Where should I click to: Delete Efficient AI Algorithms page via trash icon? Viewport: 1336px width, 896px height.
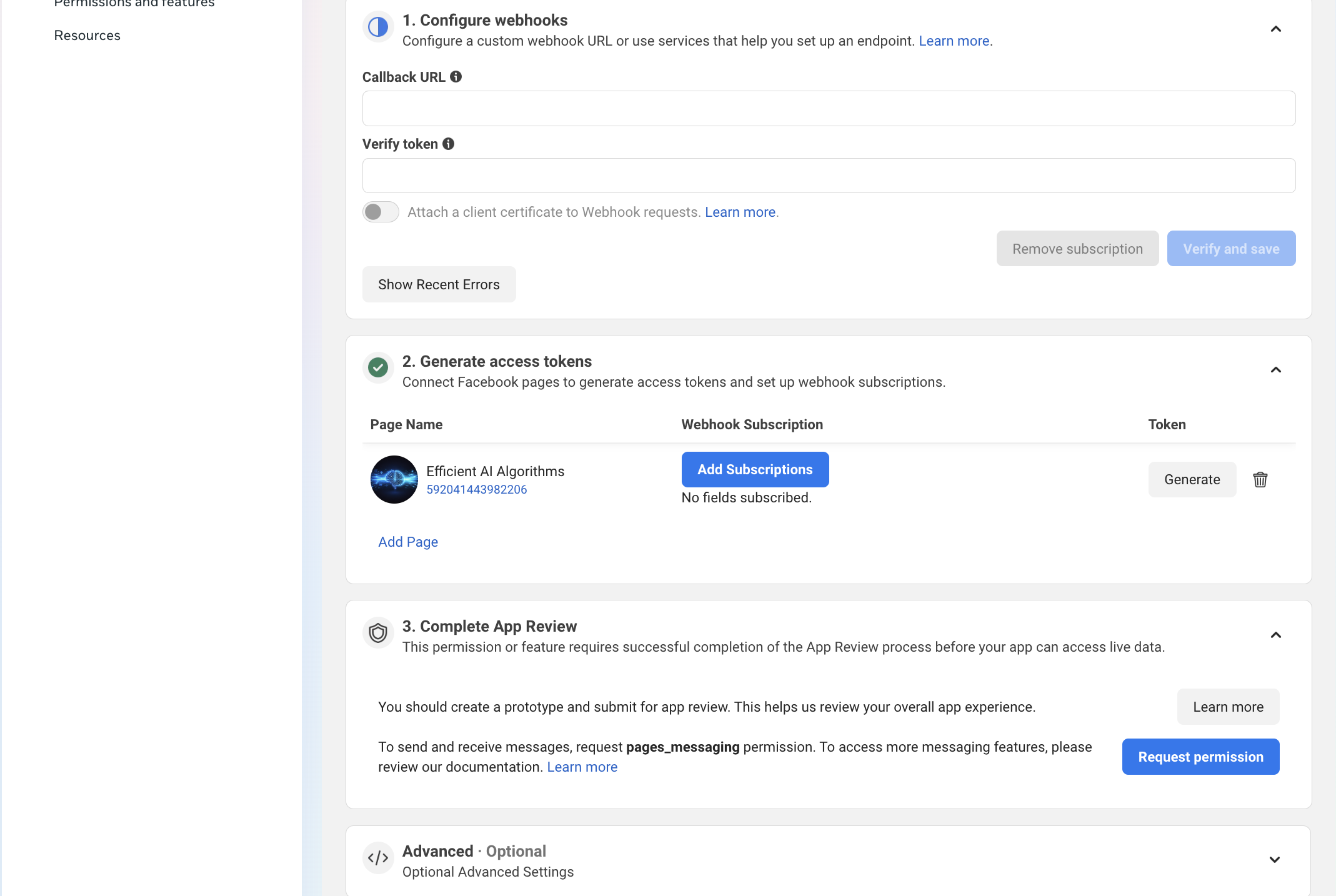1260,479
